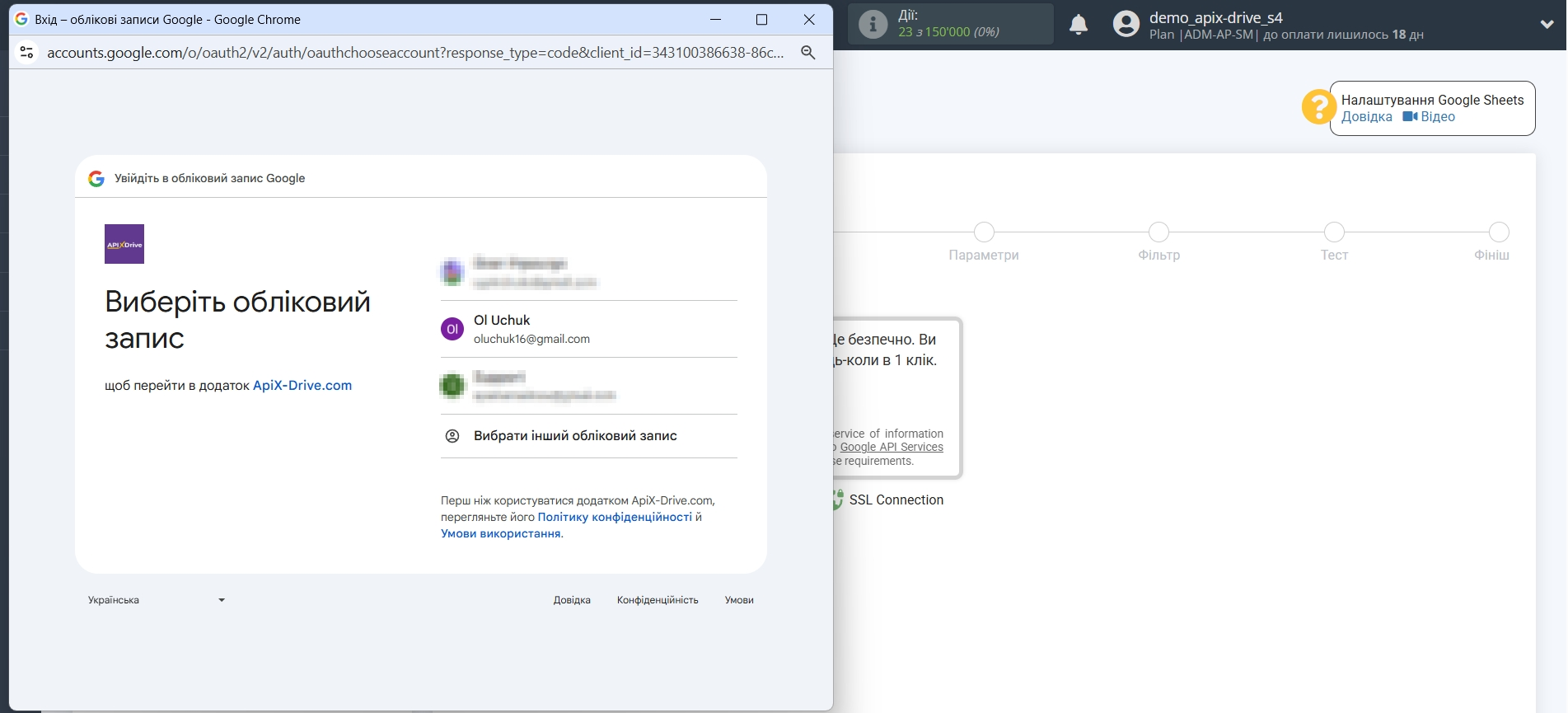Select the 'Фініш' step circle

point(1499,232)
